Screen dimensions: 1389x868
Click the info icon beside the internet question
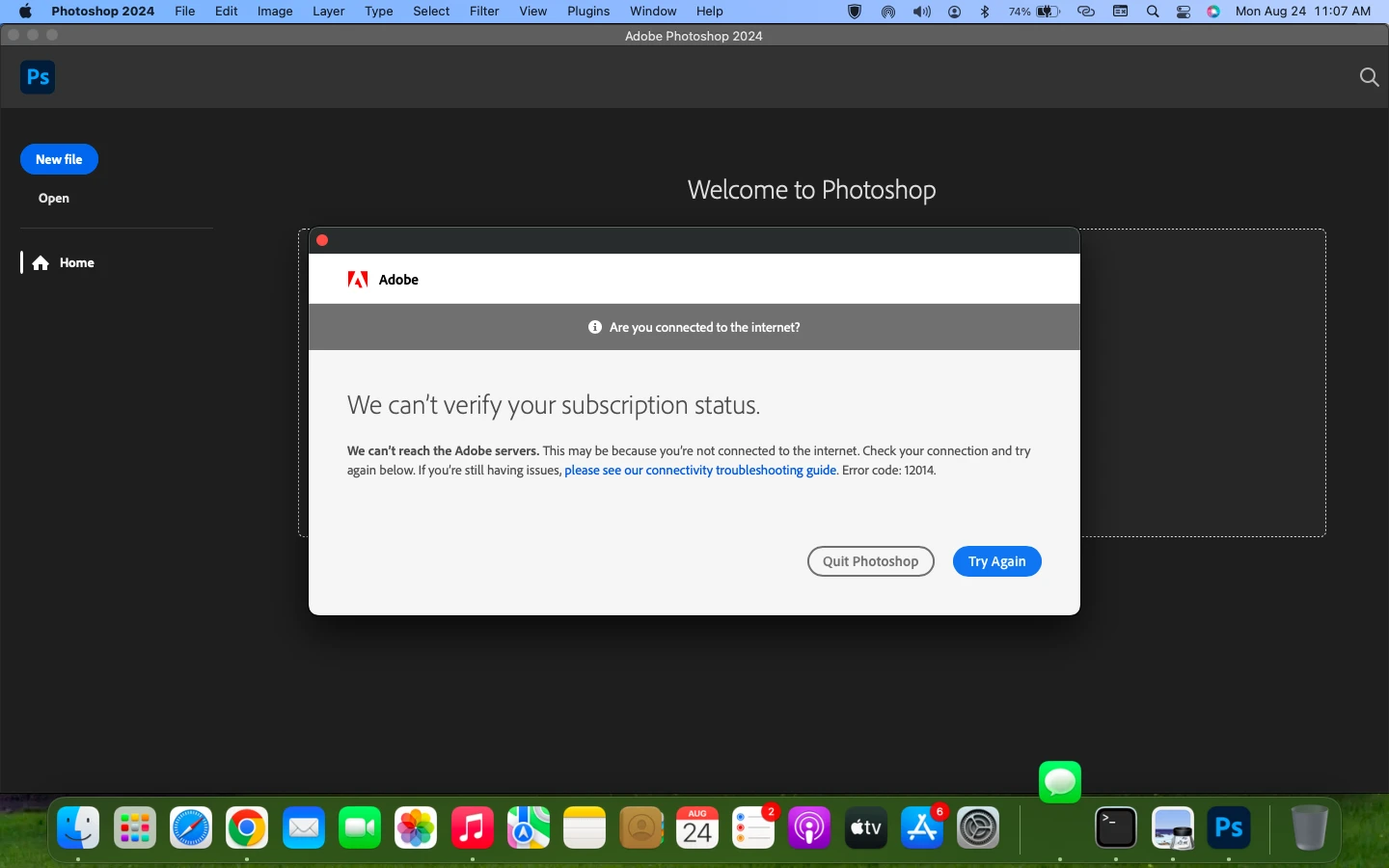(595, 327)
